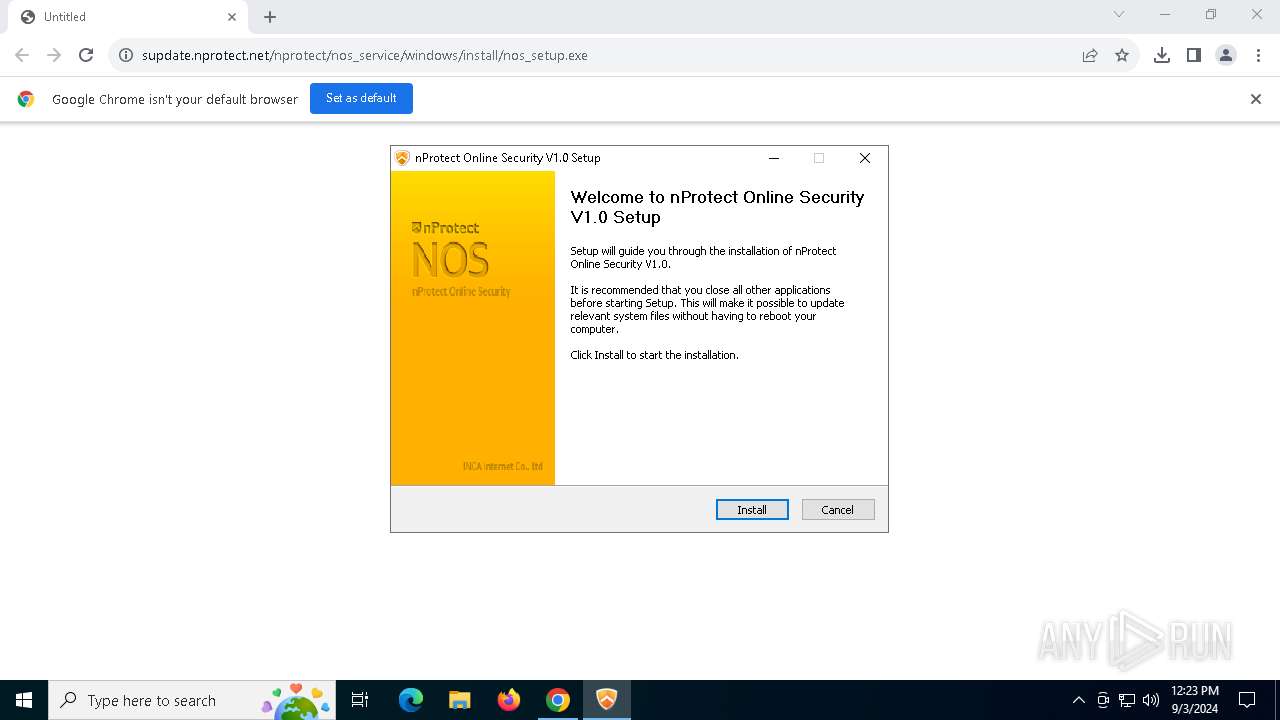Click Cancel in the nProtect setup dialog
1280x720 pixels.
point(838,510)
